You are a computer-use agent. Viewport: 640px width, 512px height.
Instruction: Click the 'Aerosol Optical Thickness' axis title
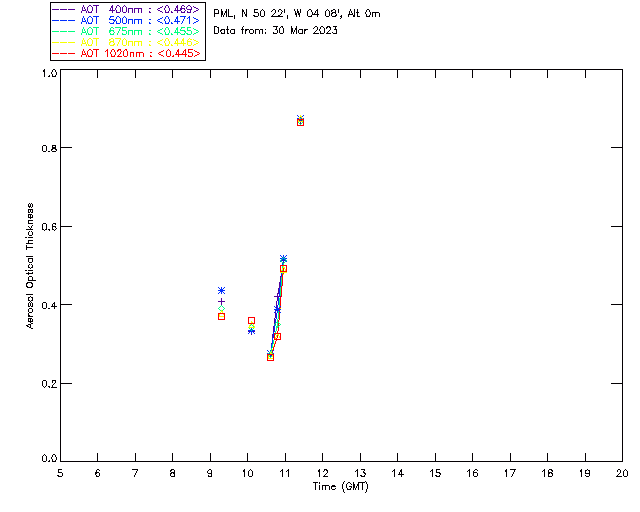[x=30, y=266]
